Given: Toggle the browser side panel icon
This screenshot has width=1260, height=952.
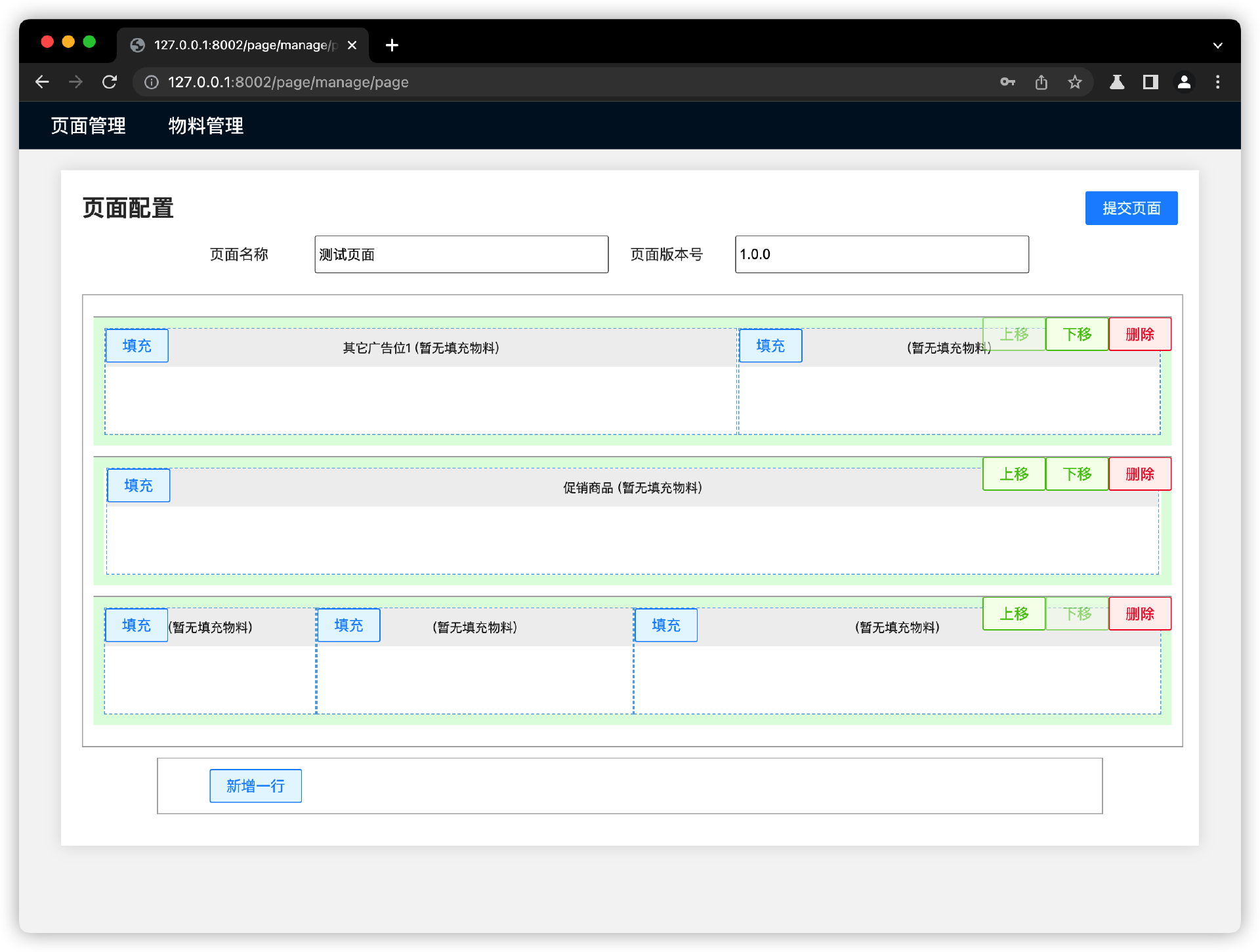Looking at the screenshot, I should point(1150,82).
